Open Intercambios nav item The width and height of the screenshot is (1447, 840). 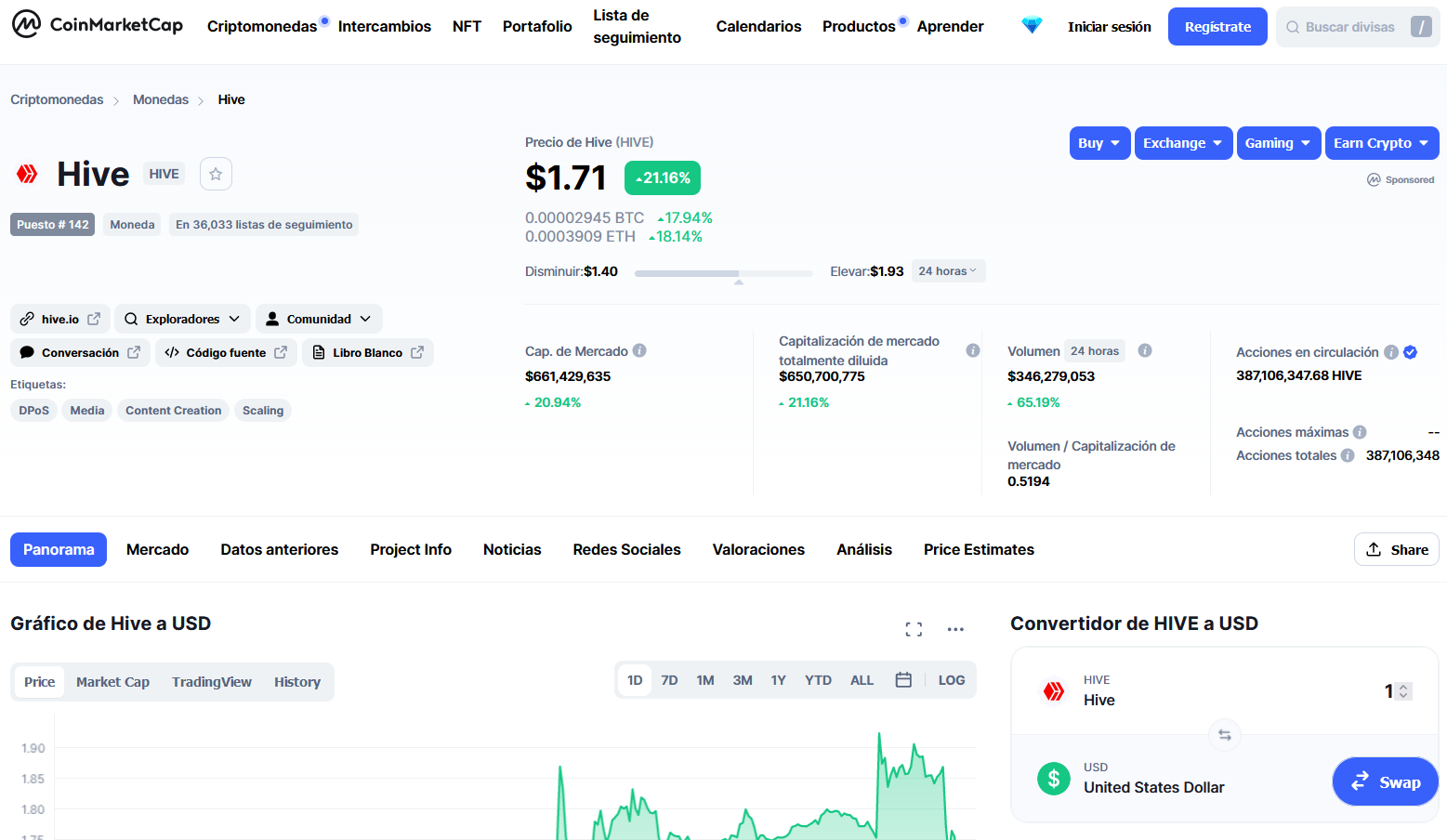click(x=384, y=26)
